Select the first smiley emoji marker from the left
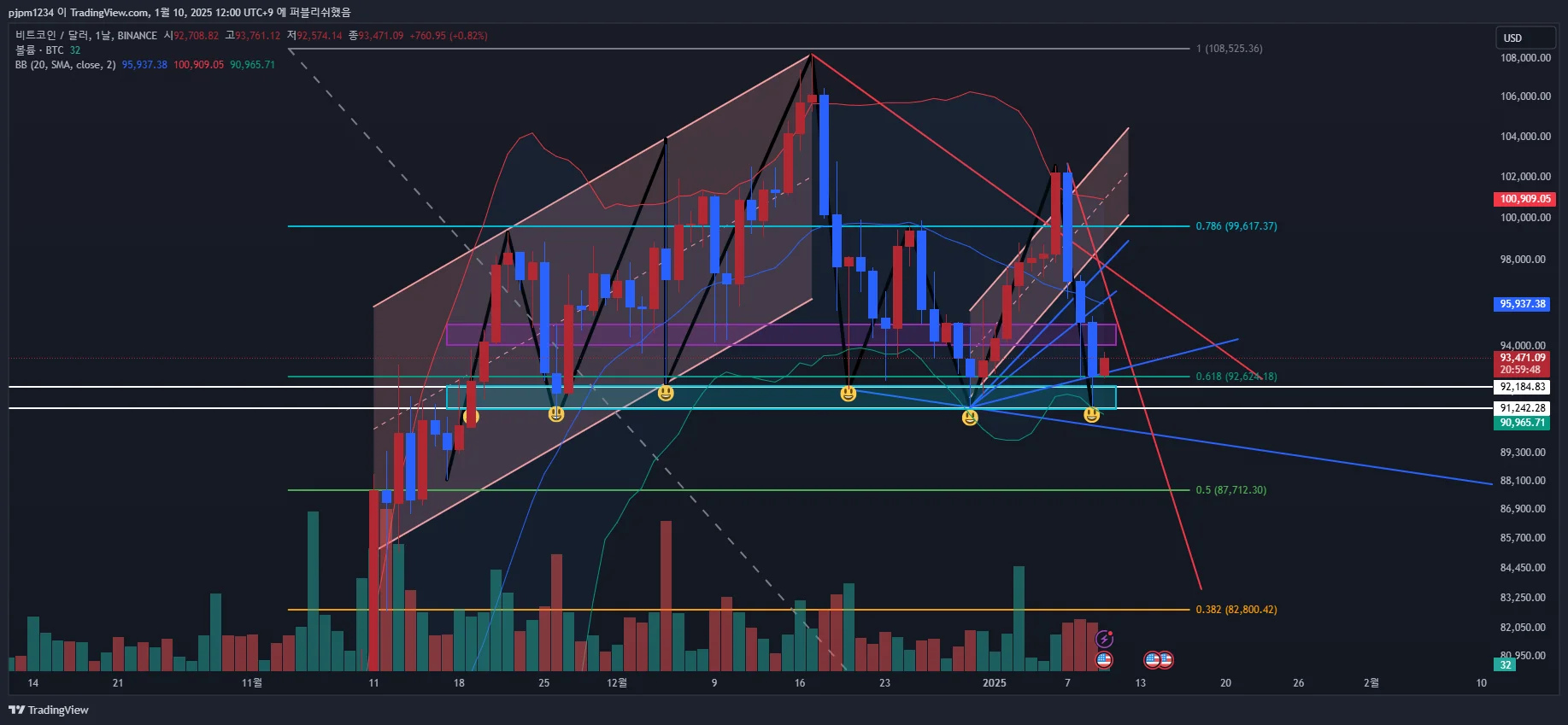This screenshot has width=1568, height=725. click(x=471, y=417)
